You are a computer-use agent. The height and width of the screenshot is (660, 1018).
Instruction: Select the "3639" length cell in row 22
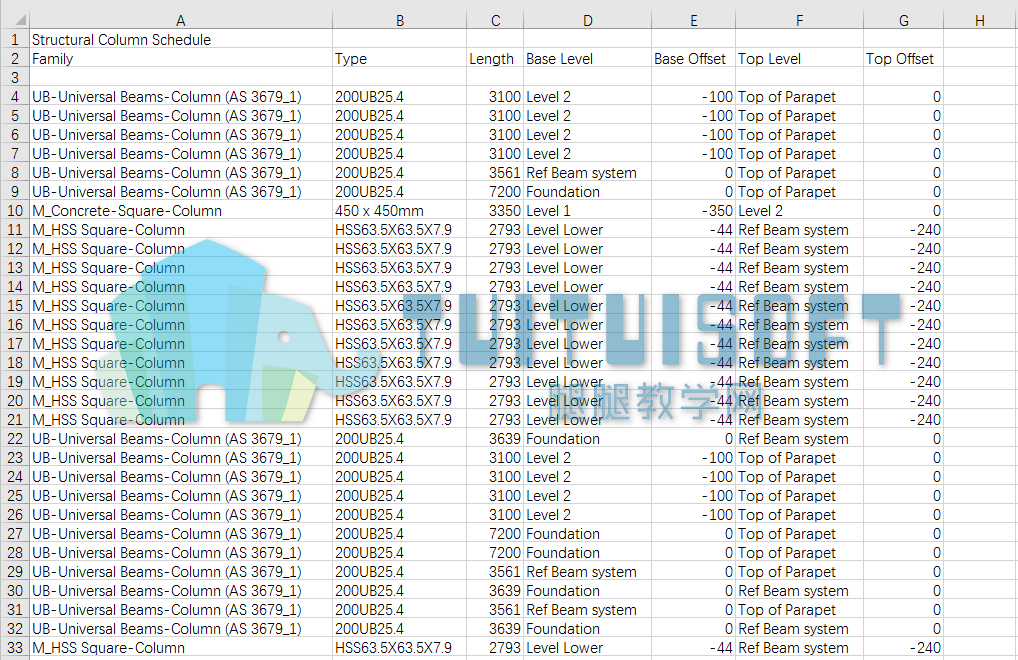click(x=495, y=439)
